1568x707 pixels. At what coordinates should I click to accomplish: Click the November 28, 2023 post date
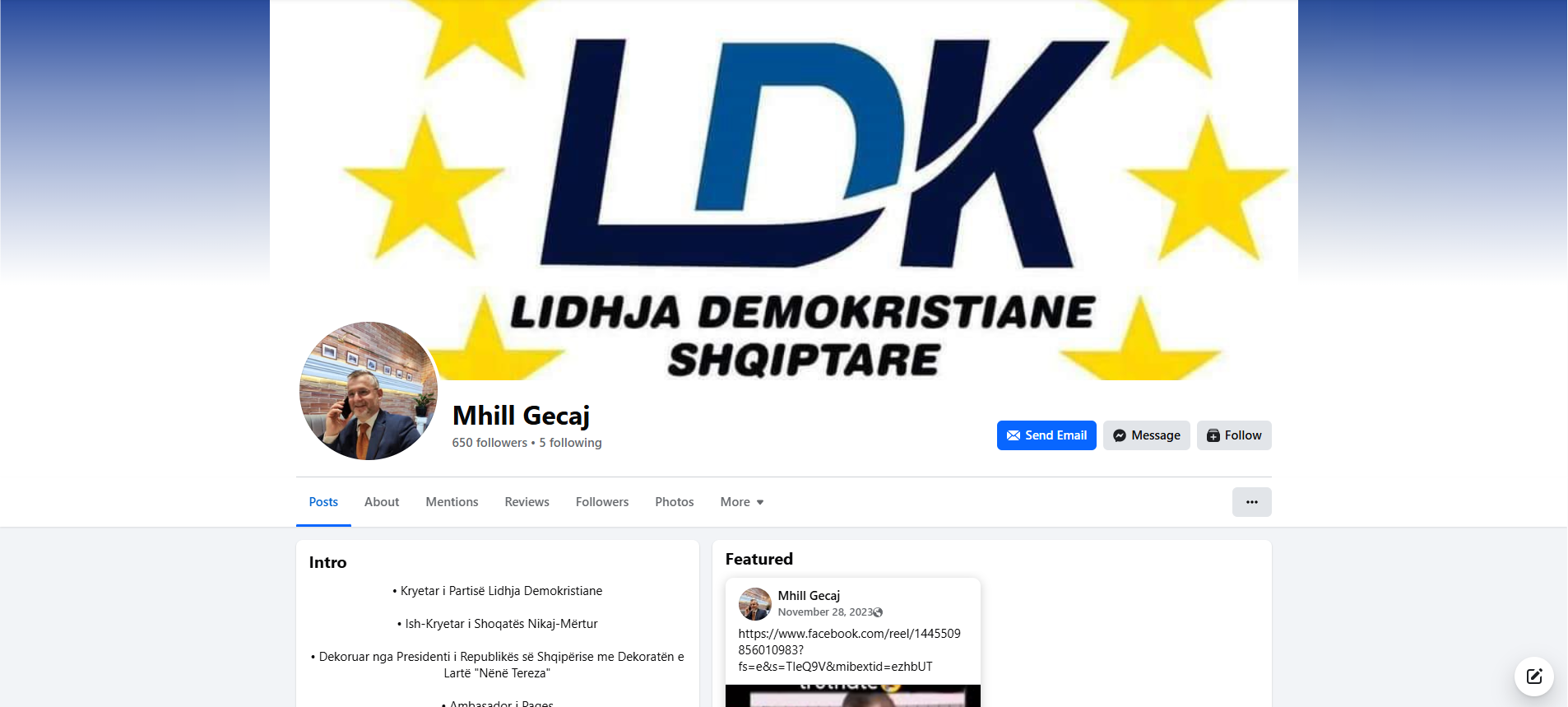pos(825,612)
